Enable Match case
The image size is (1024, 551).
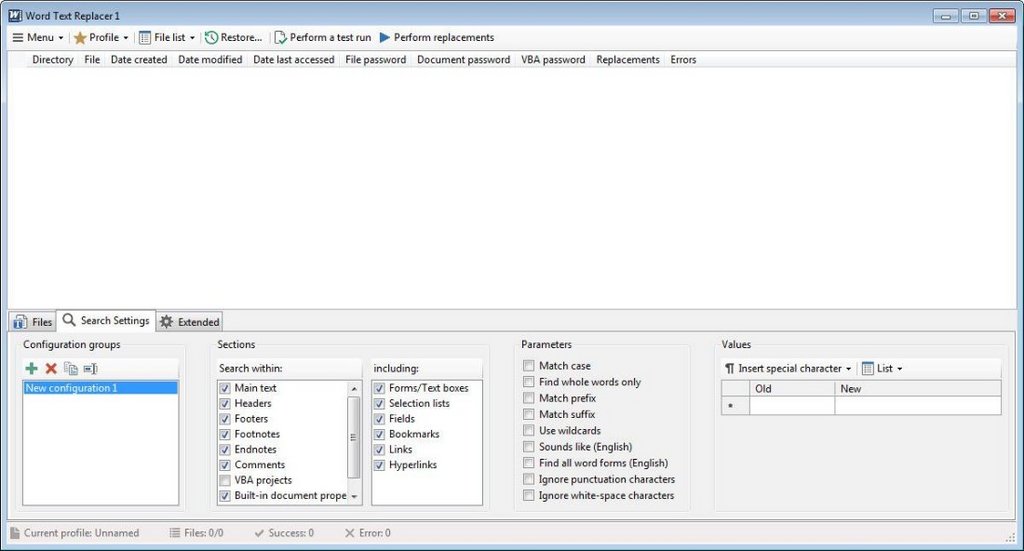(528, 366)
